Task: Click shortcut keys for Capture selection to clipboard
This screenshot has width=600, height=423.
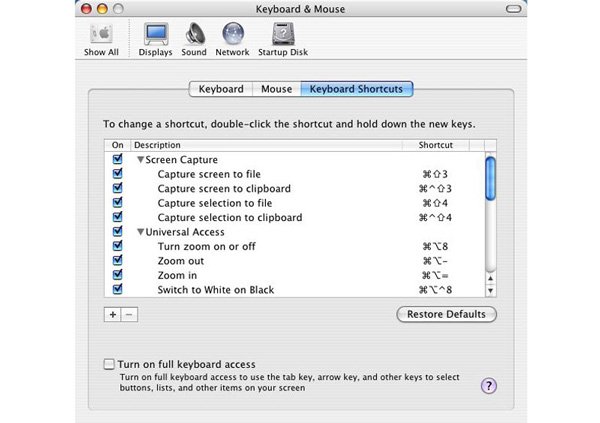Action: 435,217
